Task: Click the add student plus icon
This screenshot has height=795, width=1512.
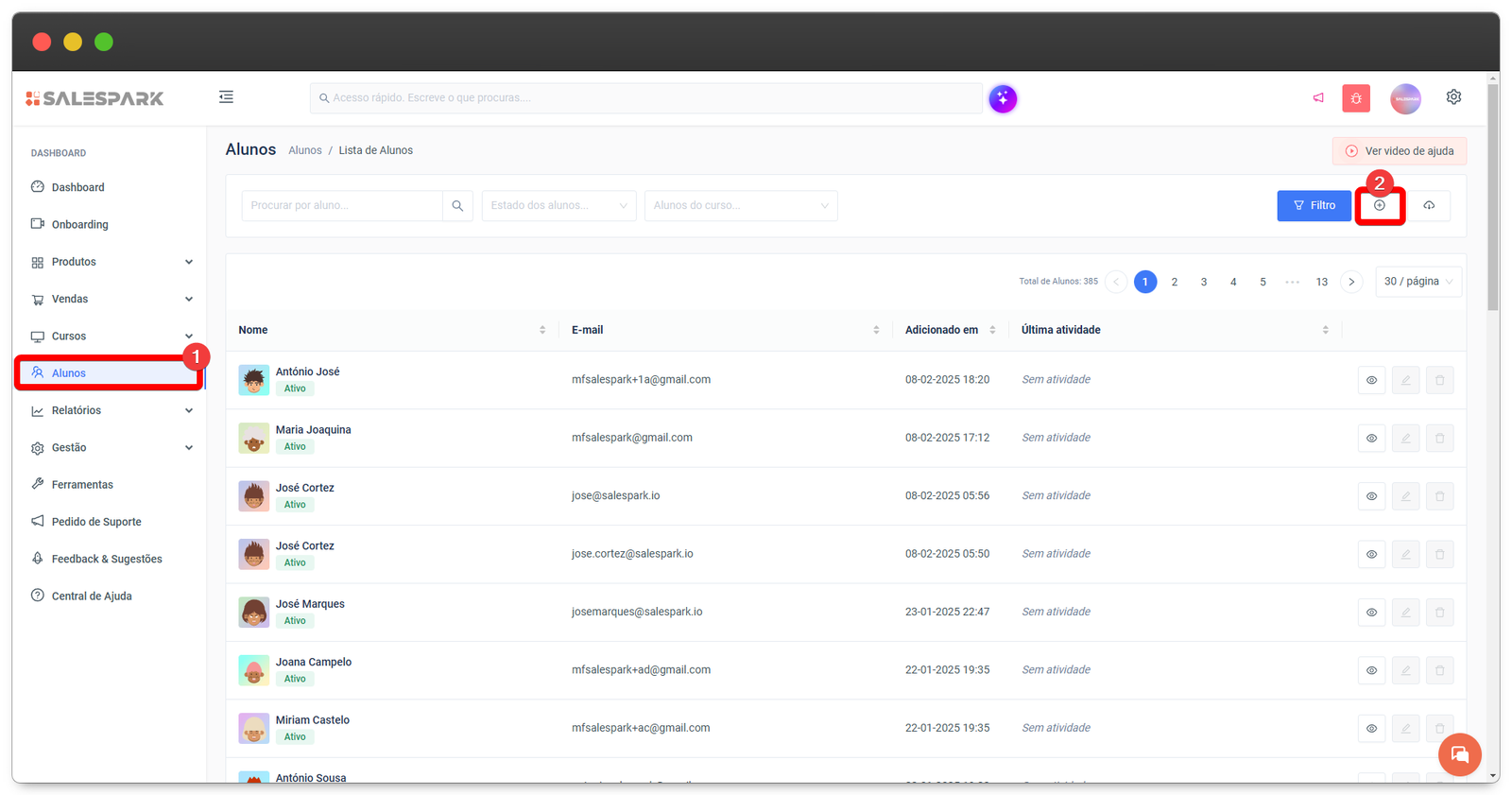Action: pyautogui.click(x=1380, y=206)
